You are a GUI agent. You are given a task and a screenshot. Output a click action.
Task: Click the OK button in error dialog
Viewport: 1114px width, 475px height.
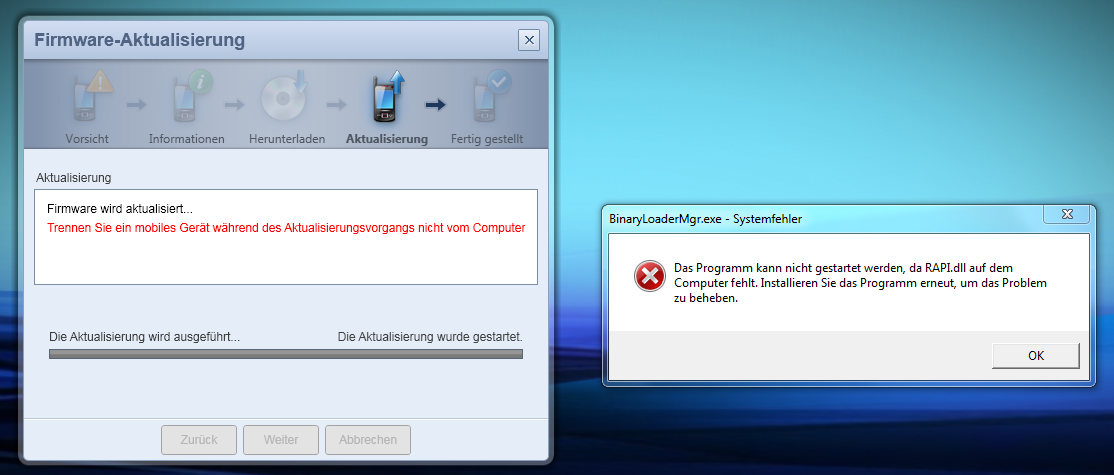1036,356
